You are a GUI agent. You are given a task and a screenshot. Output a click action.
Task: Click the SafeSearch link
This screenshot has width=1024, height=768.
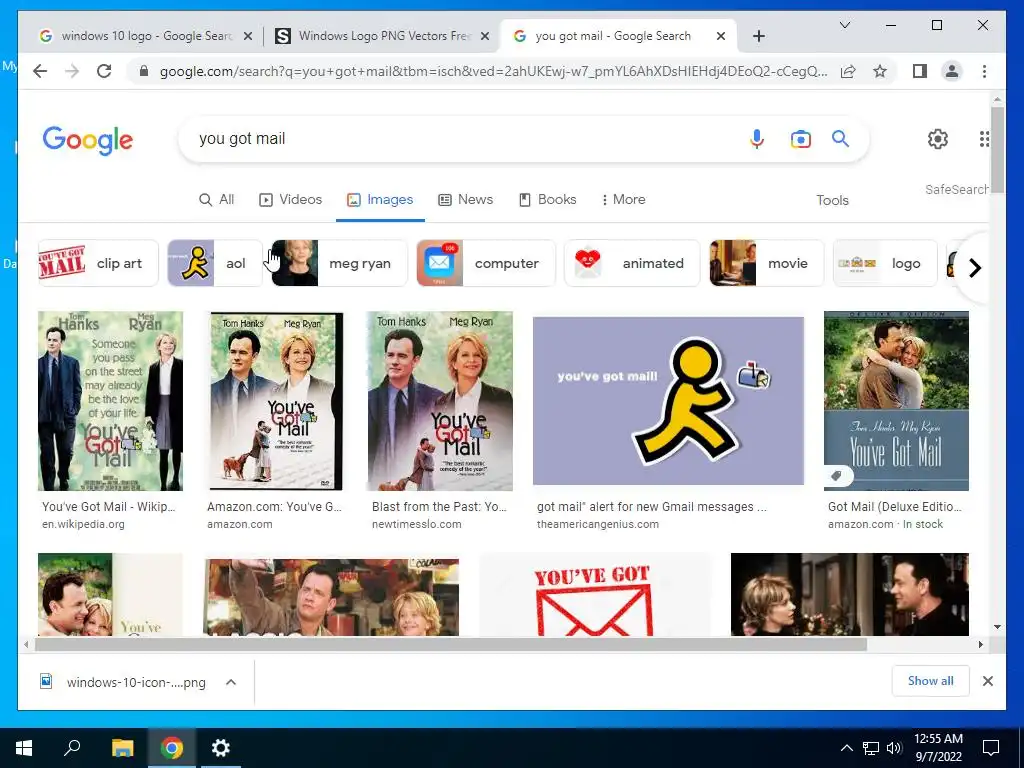pos(956,189)
